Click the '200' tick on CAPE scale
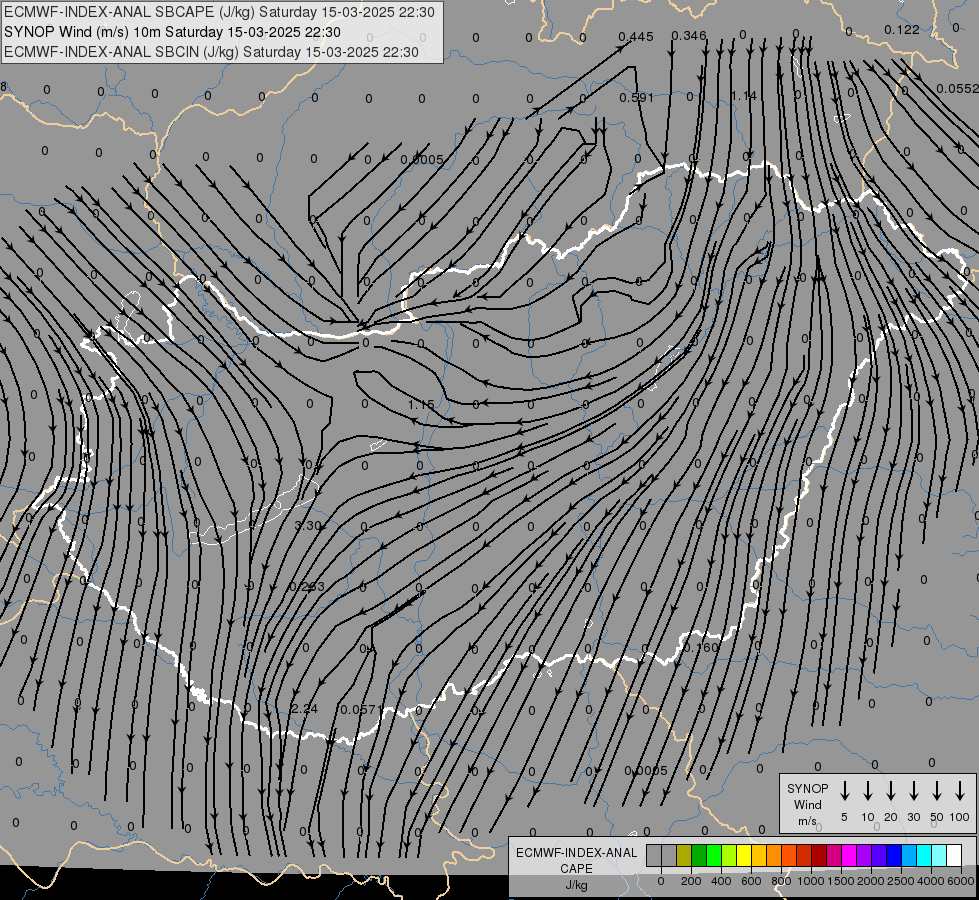 691,881
